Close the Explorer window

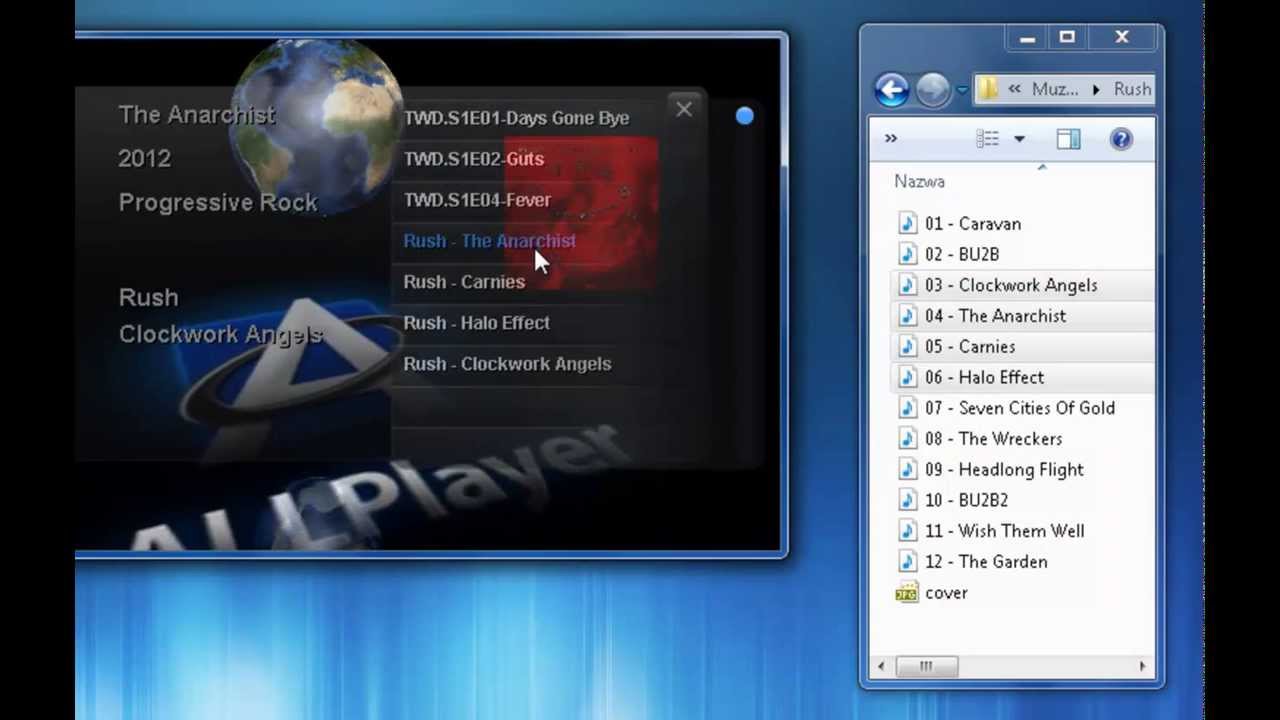[1122, 38]
